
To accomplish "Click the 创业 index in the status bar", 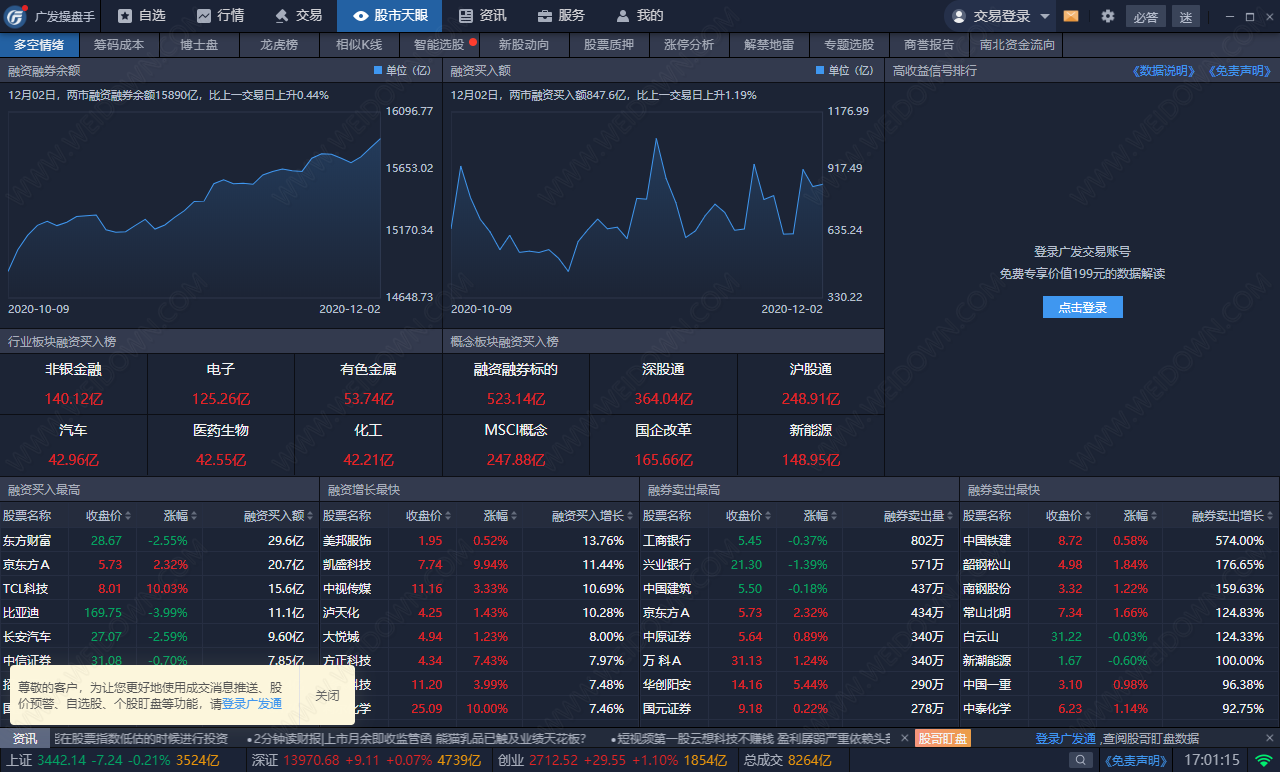I will (612, 760).
